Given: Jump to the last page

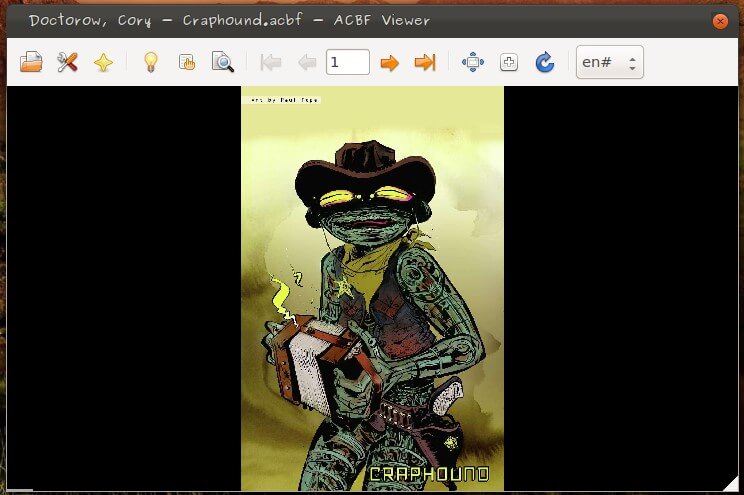Looking at the screenshot, I should (425, 62).
